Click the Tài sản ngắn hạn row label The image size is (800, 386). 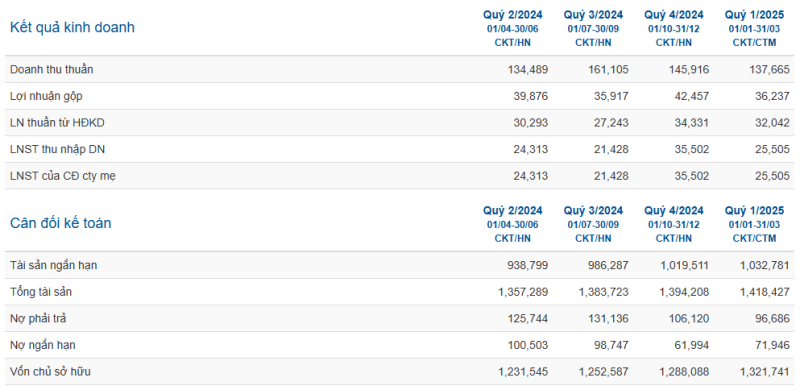(53, 265)
